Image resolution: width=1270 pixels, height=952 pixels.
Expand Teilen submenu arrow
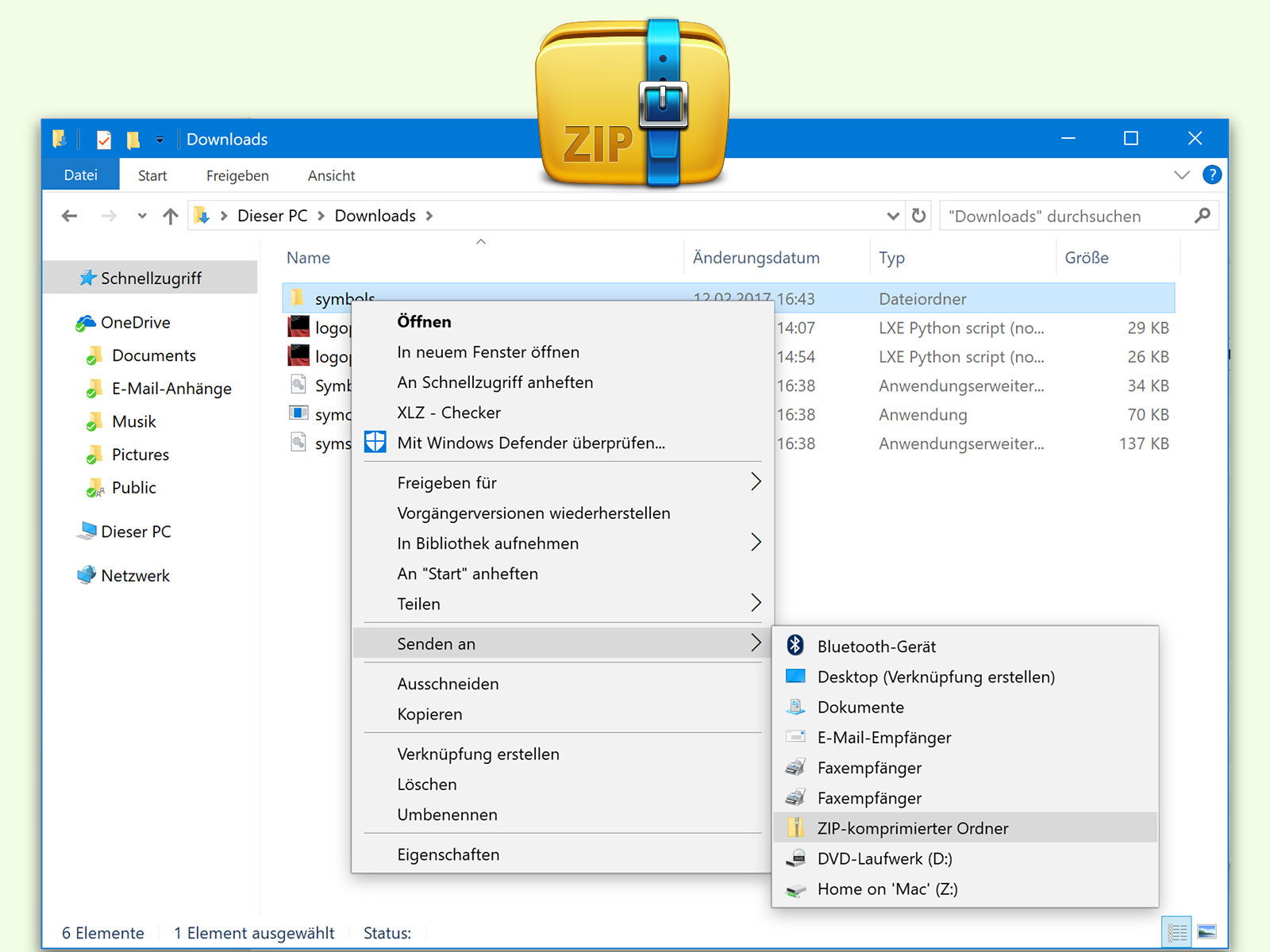pos(756,603)
